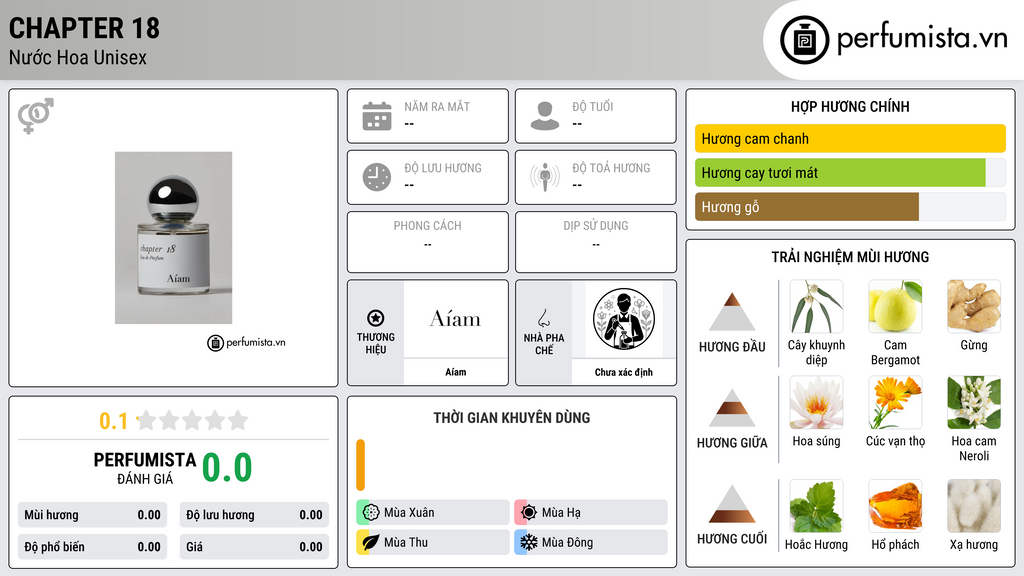
Task: Click the perfumista.vn site name in header
Action: point(922,38)
